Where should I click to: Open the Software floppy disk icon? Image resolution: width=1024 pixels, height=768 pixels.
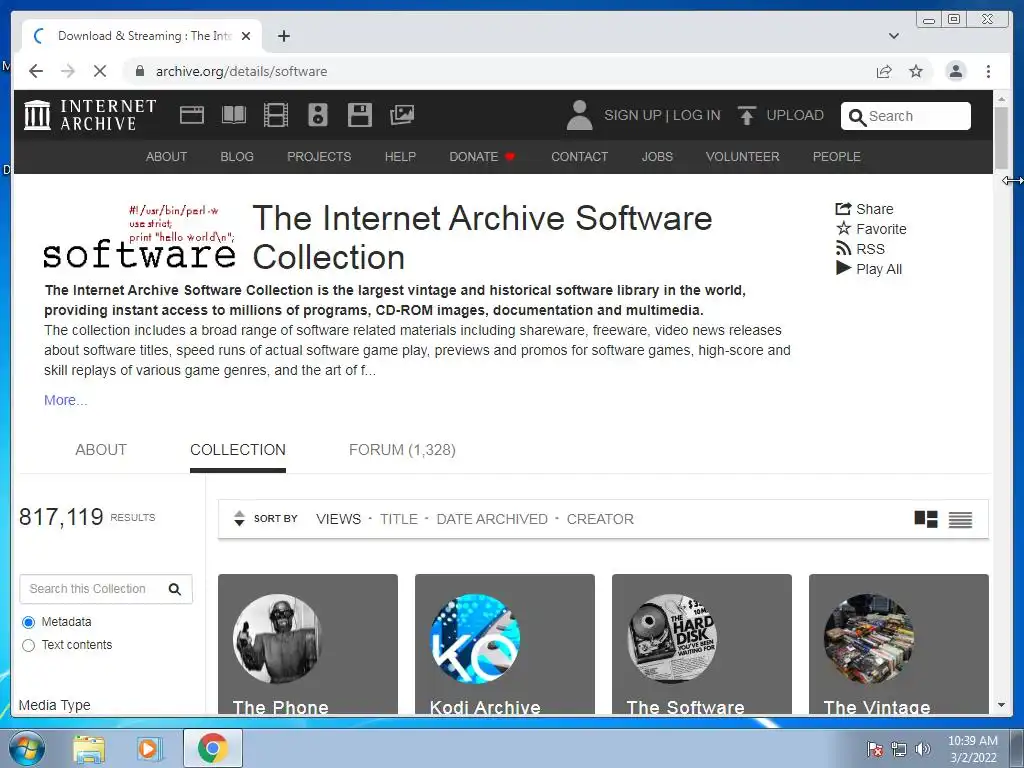pyautogui.click(x=360, y=115)
